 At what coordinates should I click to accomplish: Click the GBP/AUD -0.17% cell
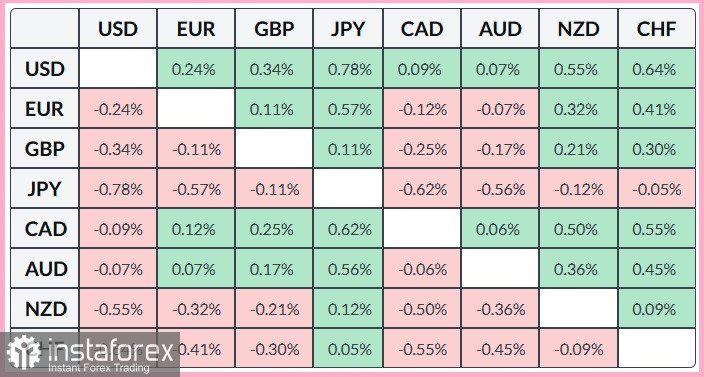500,149
